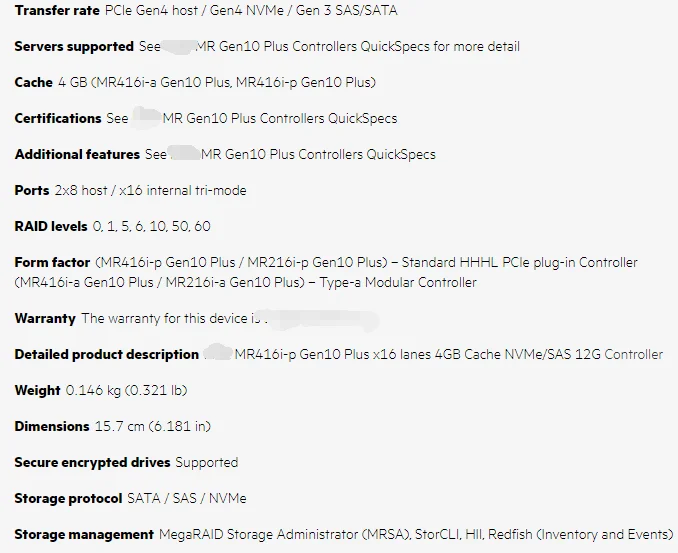Click the Secure encrypted drives label

[93, 462]
